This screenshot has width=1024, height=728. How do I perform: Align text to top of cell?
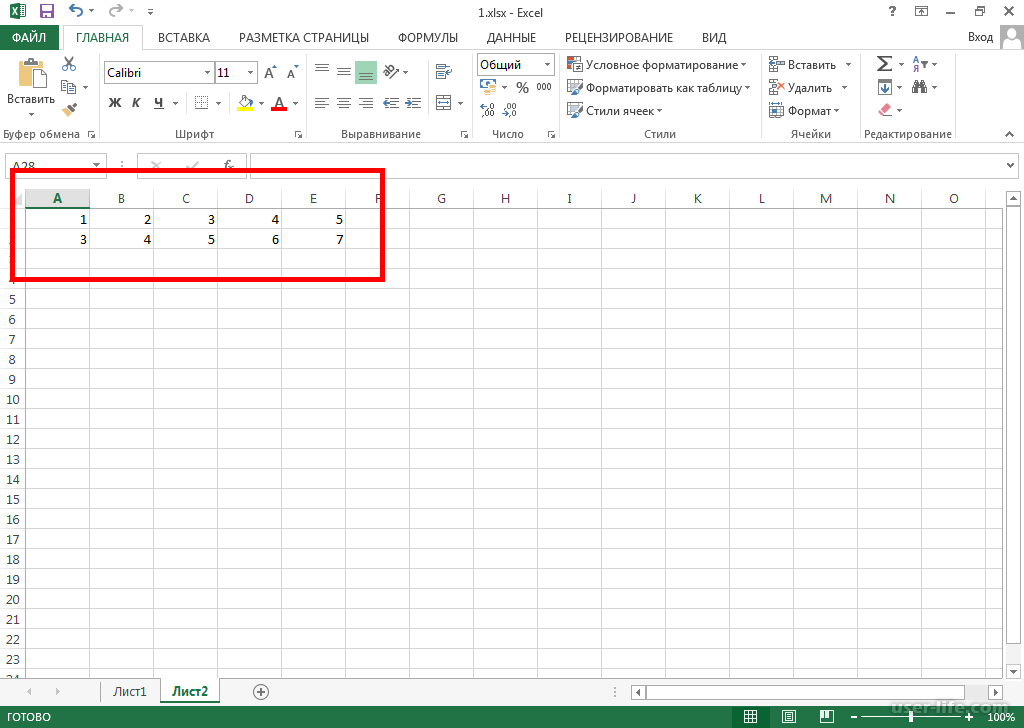(x=321, y=69)
